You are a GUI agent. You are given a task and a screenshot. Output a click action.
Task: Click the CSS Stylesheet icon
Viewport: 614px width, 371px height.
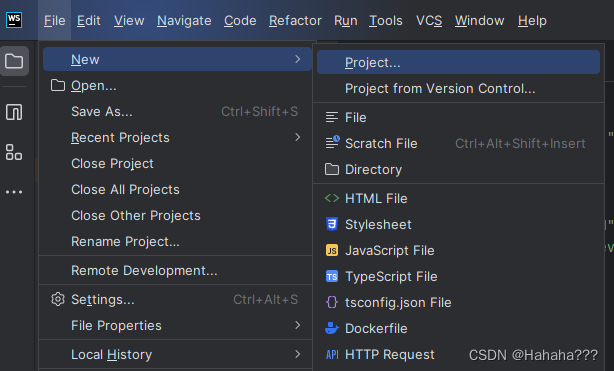(332, 224)
